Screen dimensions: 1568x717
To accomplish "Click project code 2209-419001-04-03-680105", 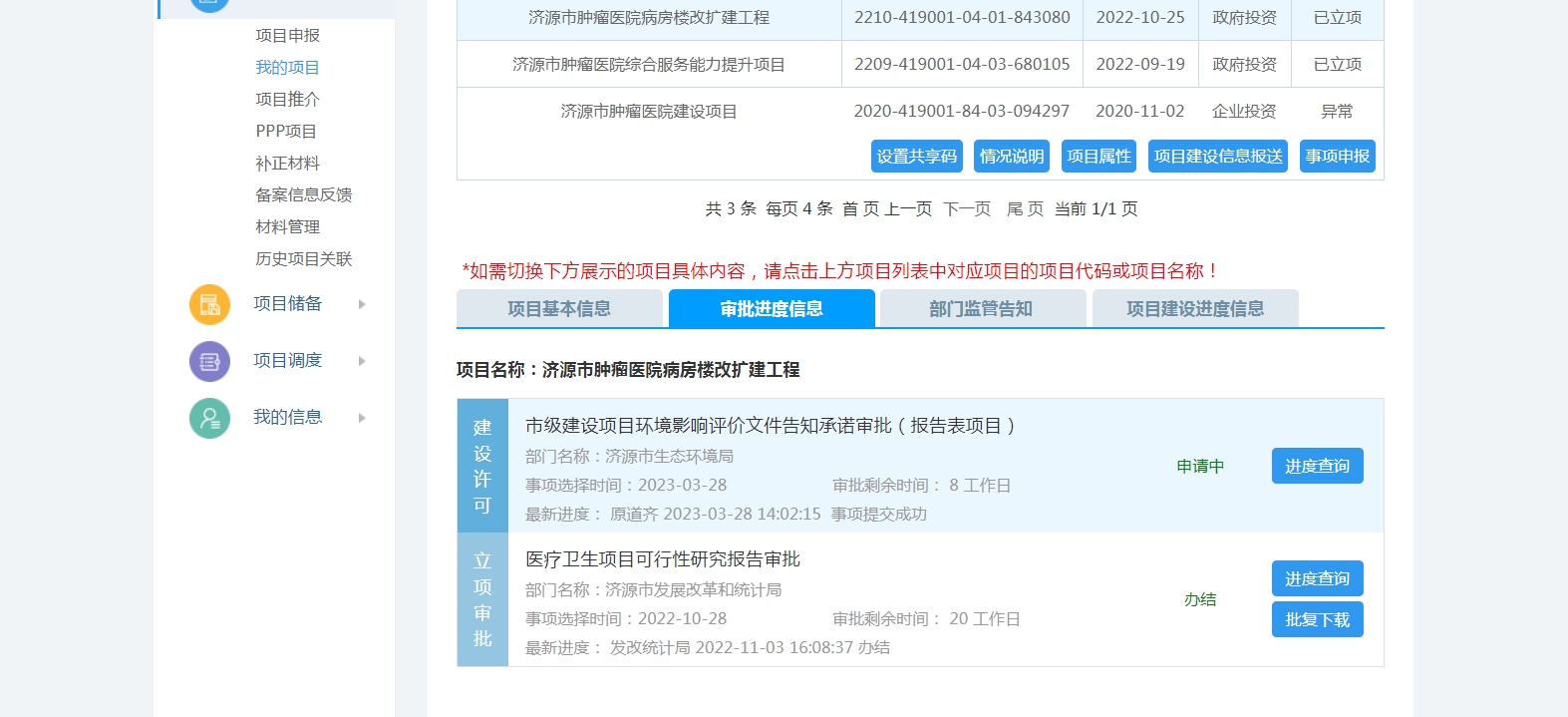I will pyautogui.click(x=962, y=65).
